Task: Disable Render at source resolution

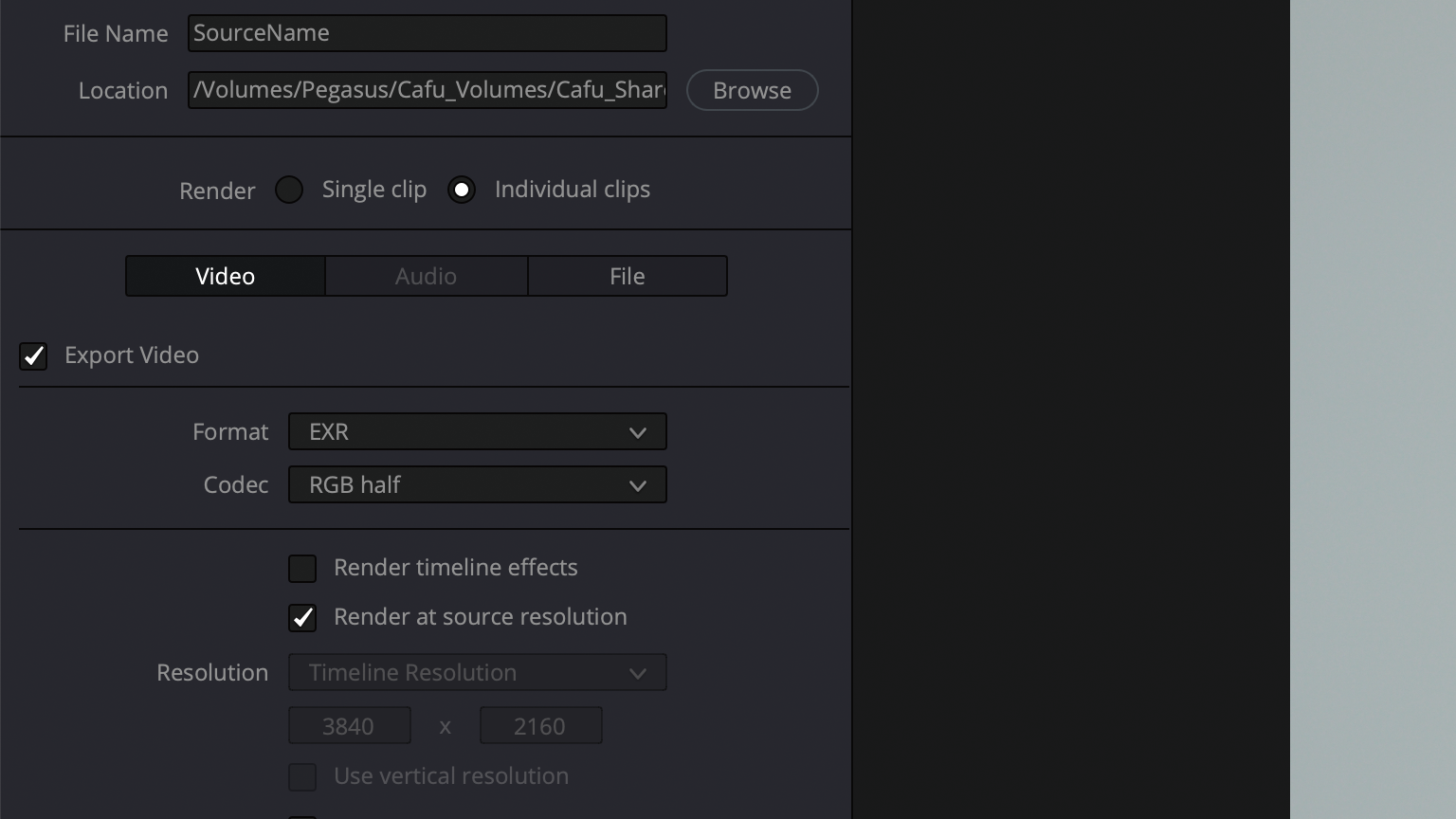Action: pos(302,618)
